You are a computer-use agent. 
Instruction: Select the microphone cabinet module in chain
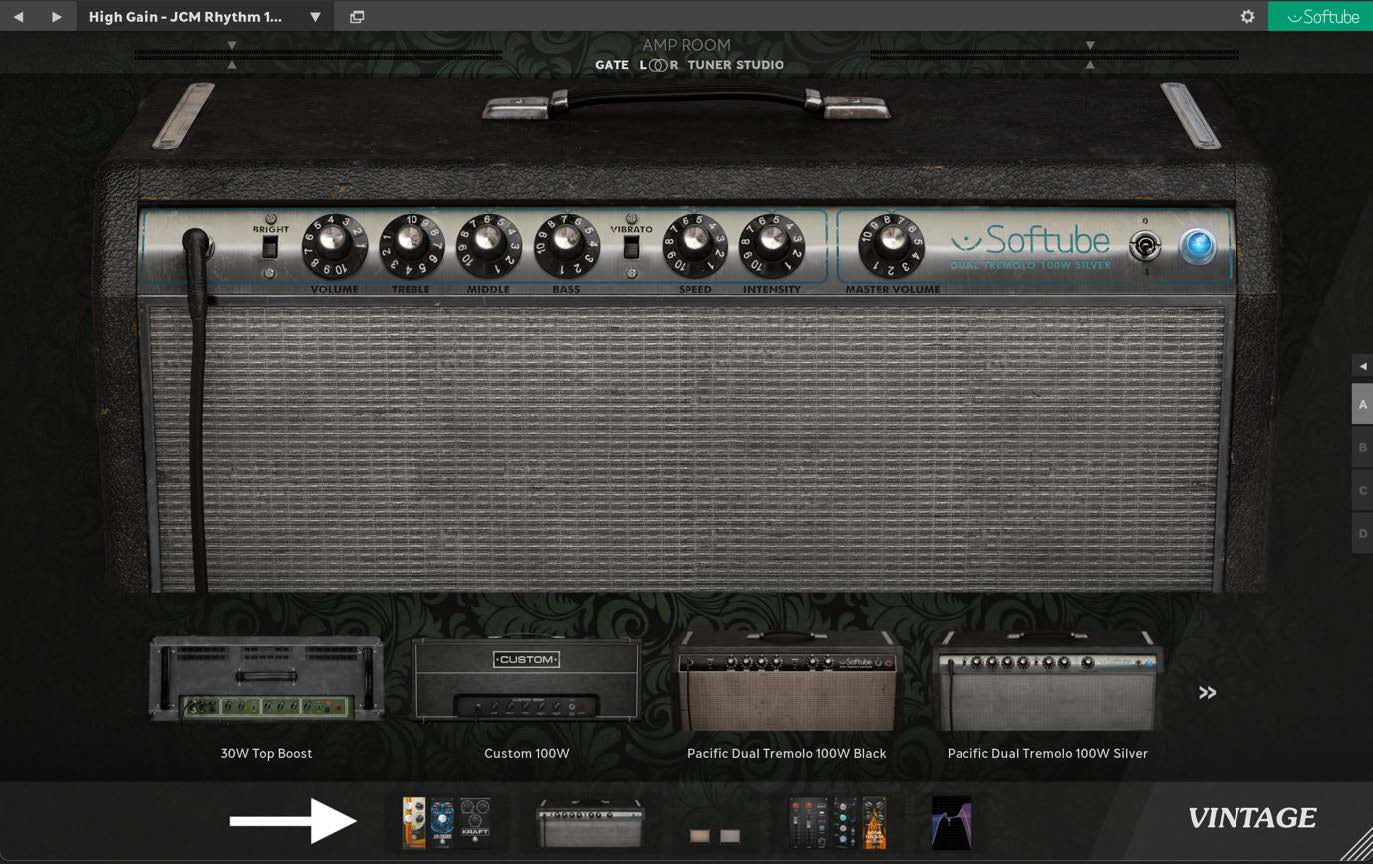click(x=715, y=834)
